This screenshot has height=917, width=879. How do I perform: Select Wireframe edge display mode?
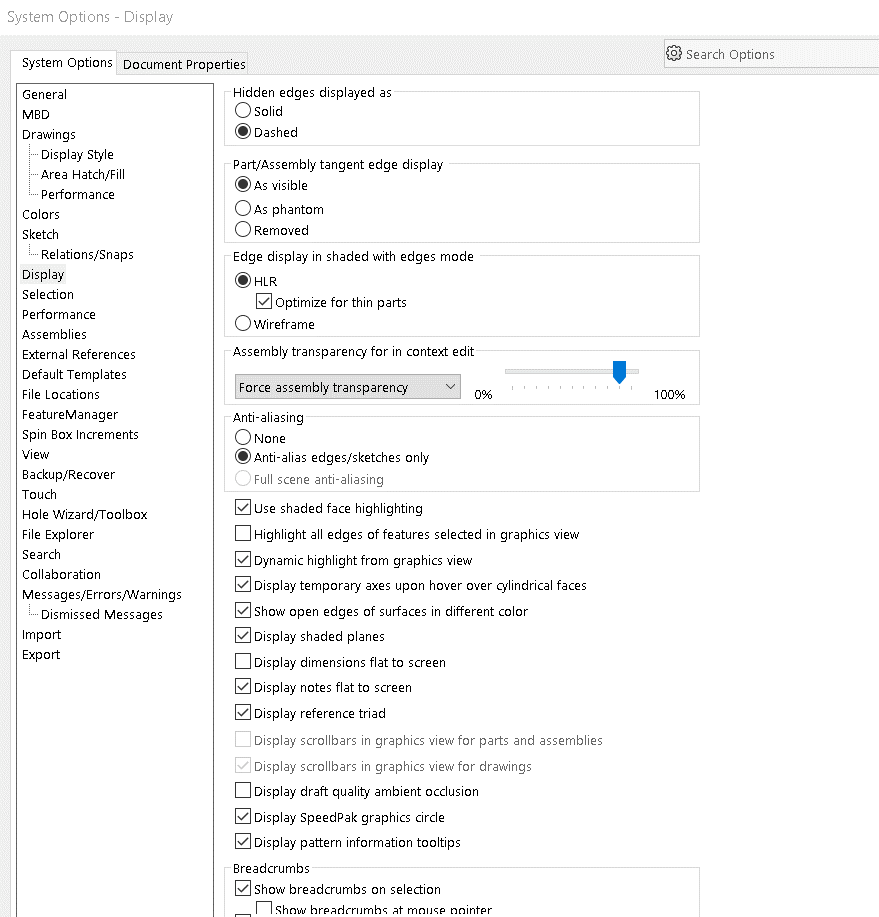point(243,323)
